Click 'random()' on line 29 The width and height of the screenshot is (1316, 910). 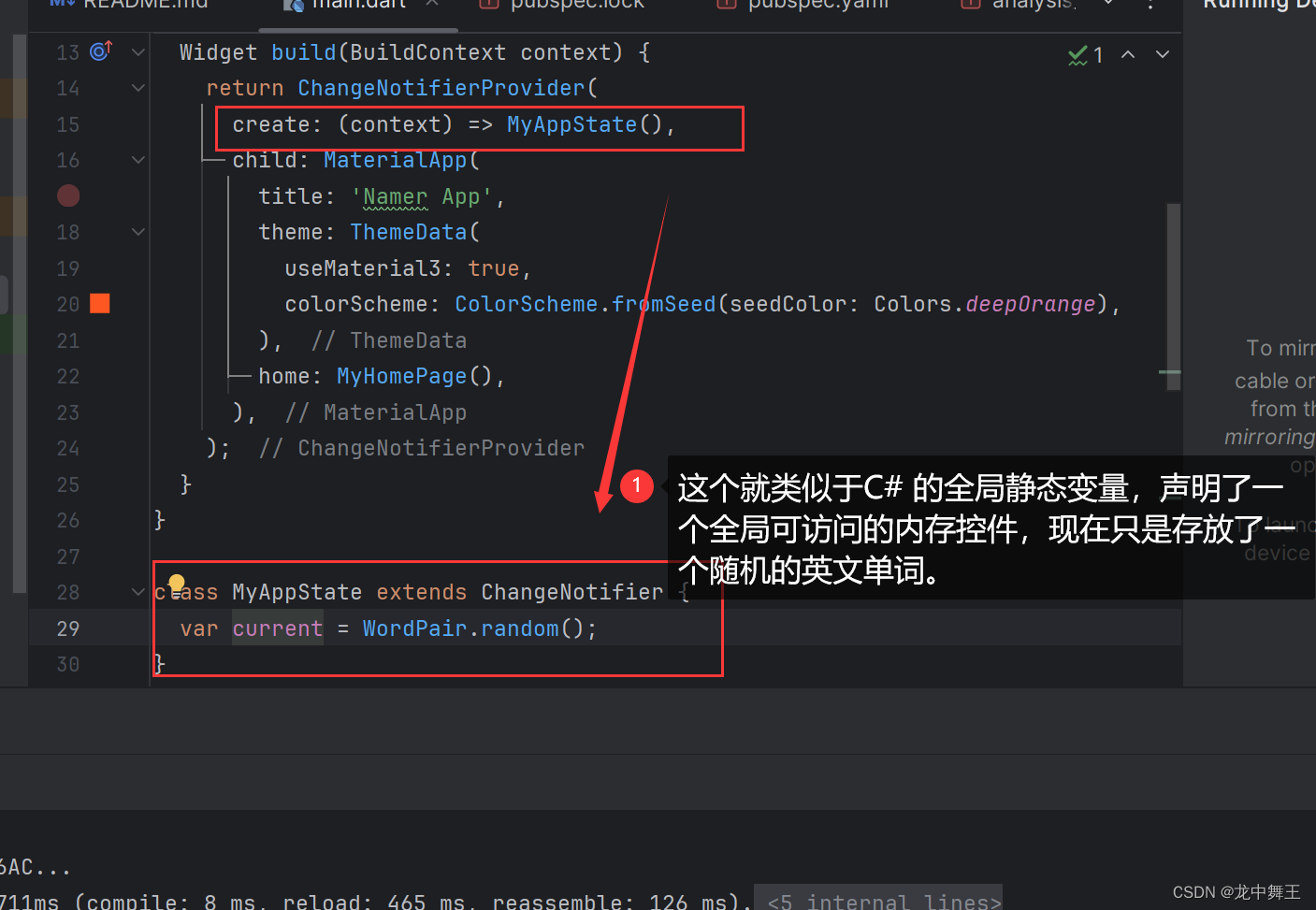[x=532, y=628]
